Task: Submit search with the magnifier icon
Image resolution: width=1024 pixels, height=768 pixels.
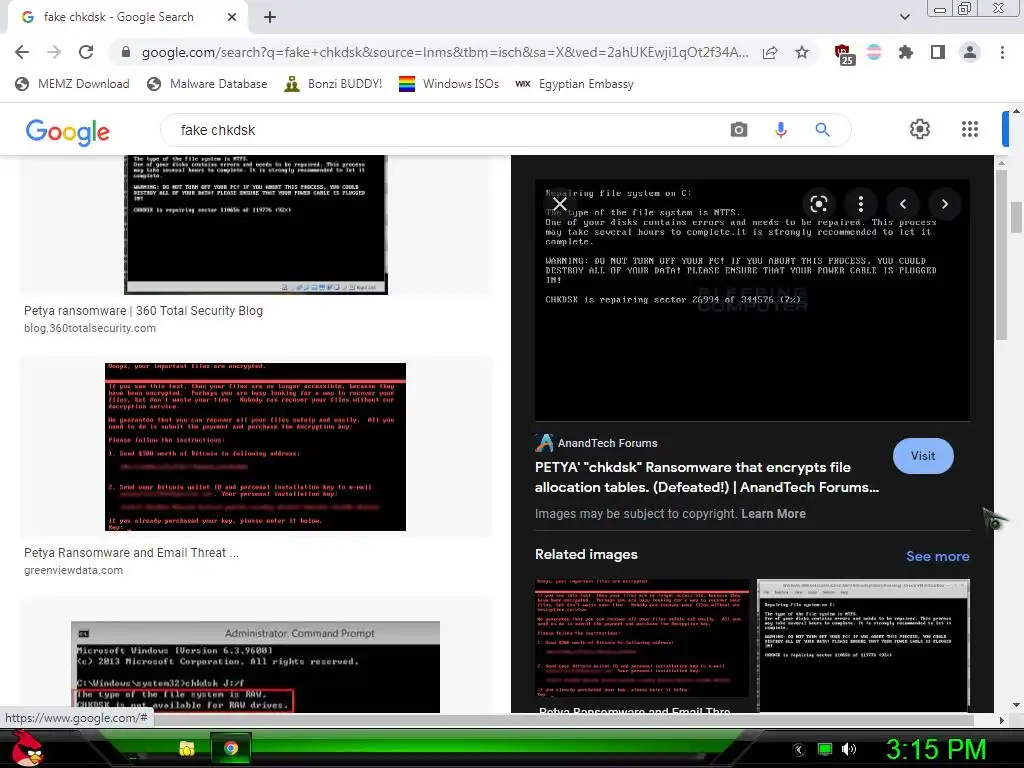Action: pos(822,129)
